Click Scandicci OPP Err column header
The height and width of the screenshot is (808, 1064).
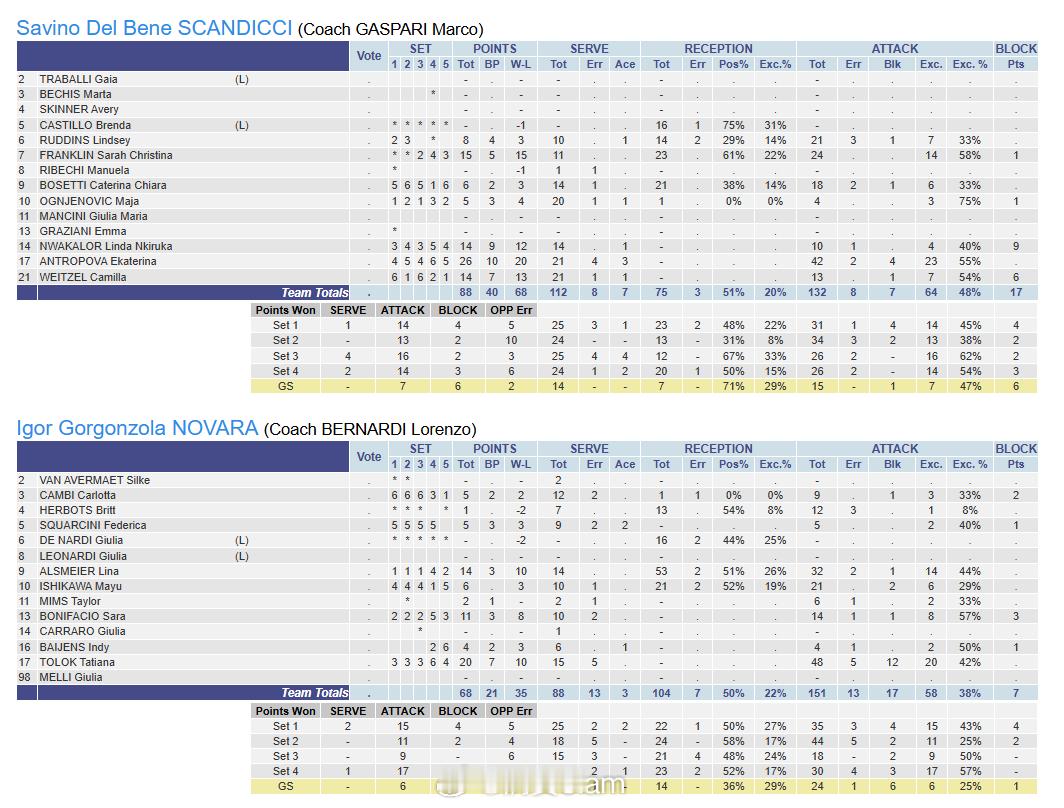[x=511, y=310]
